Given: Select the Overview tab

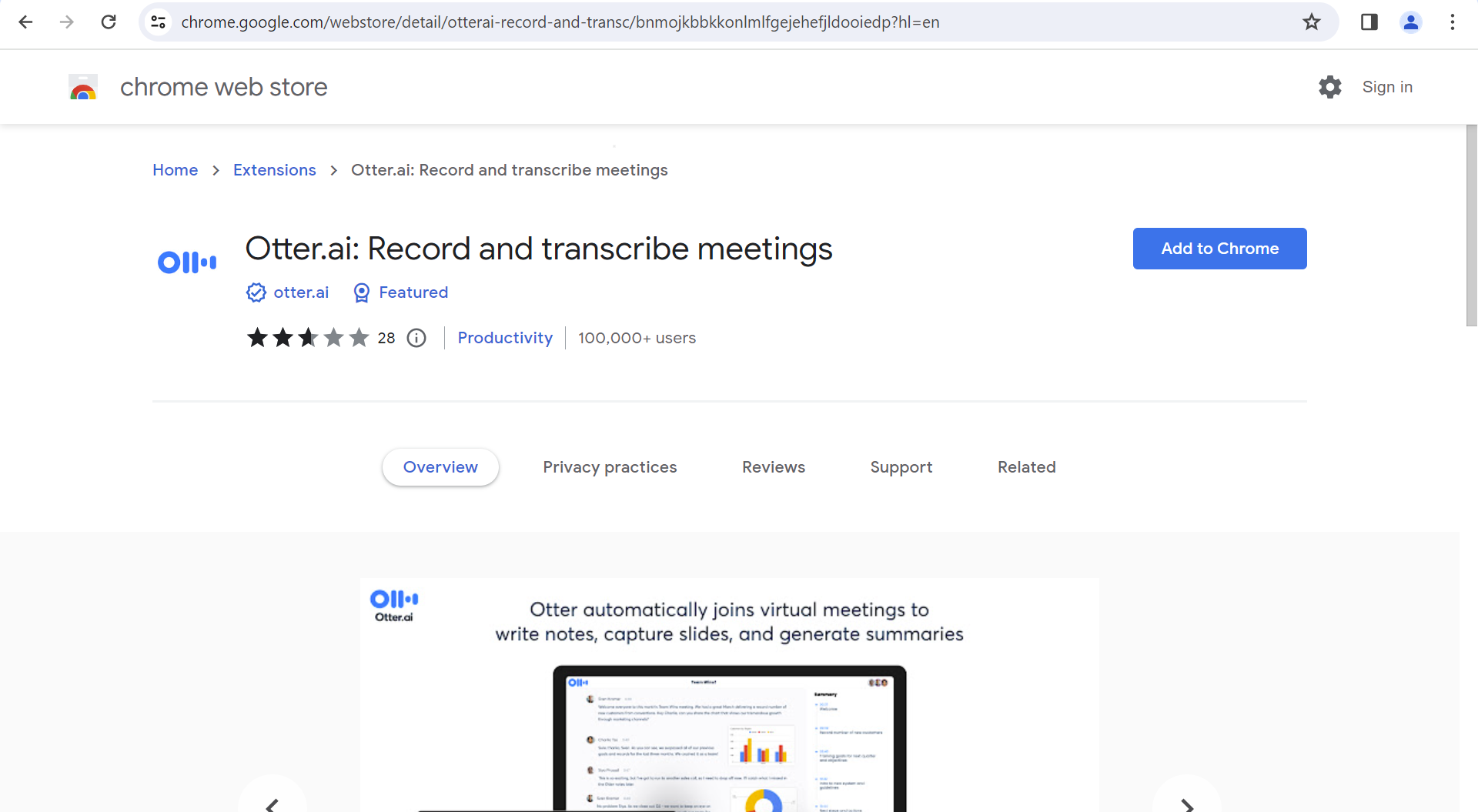Looking at the screenshot, I should coord(440,467).
